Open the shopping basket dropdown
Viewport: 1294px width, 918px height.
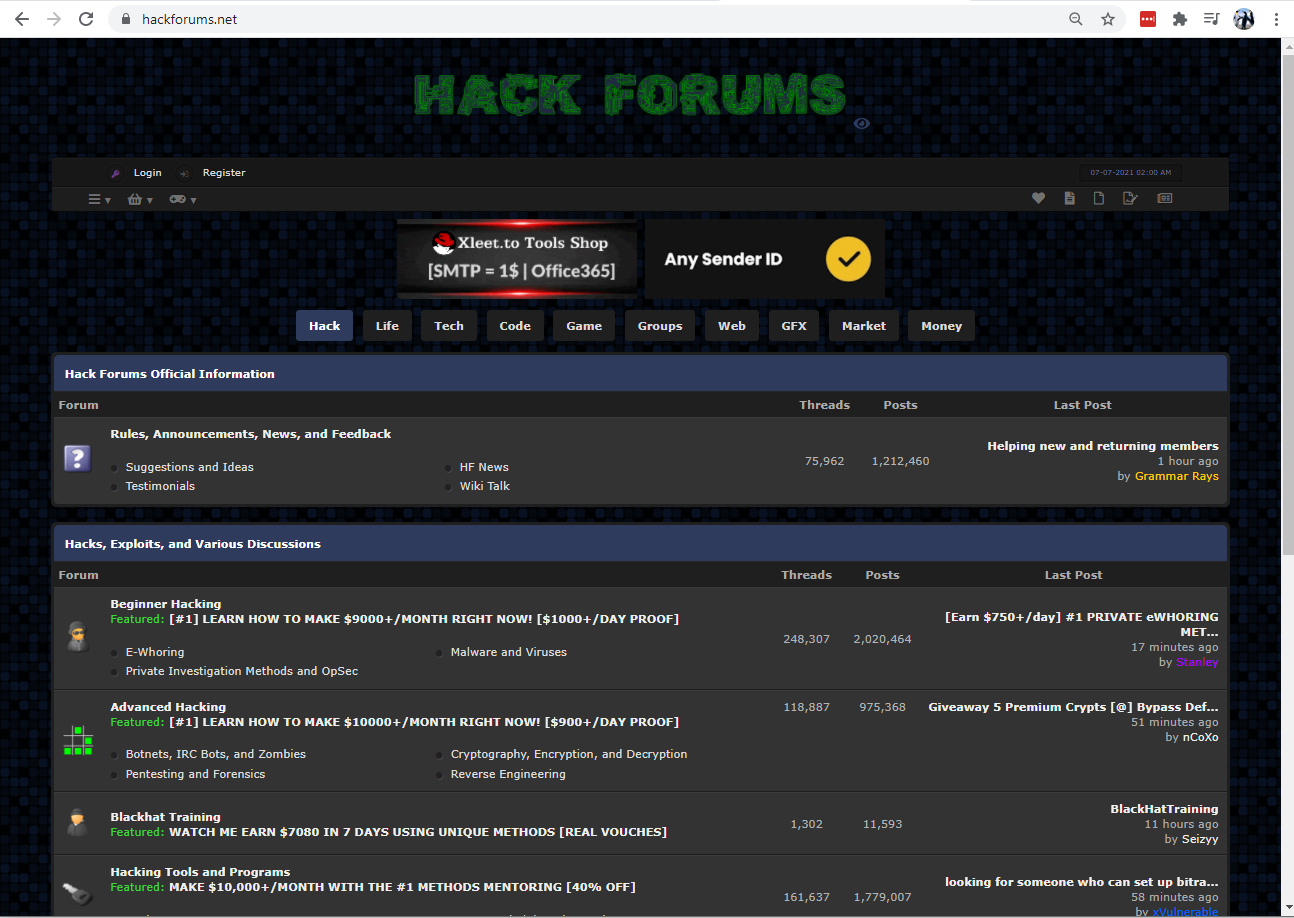140,200
